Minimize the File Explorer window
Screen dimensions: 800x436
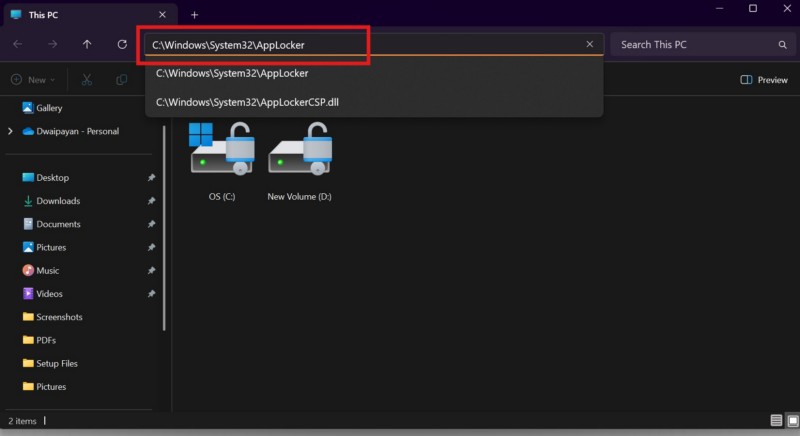pyautogui.click(x=719, y=9)
